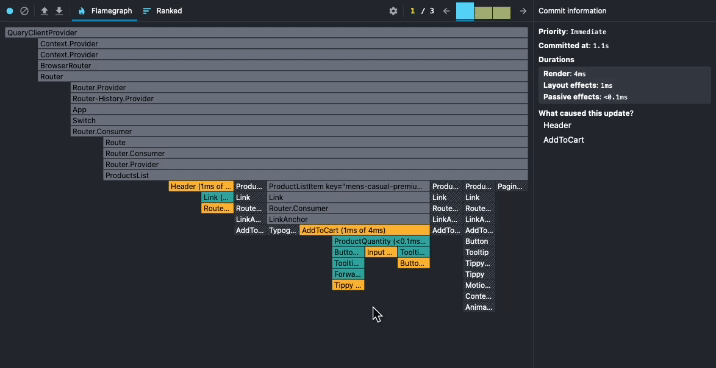Select the Anima... bar

479,307
